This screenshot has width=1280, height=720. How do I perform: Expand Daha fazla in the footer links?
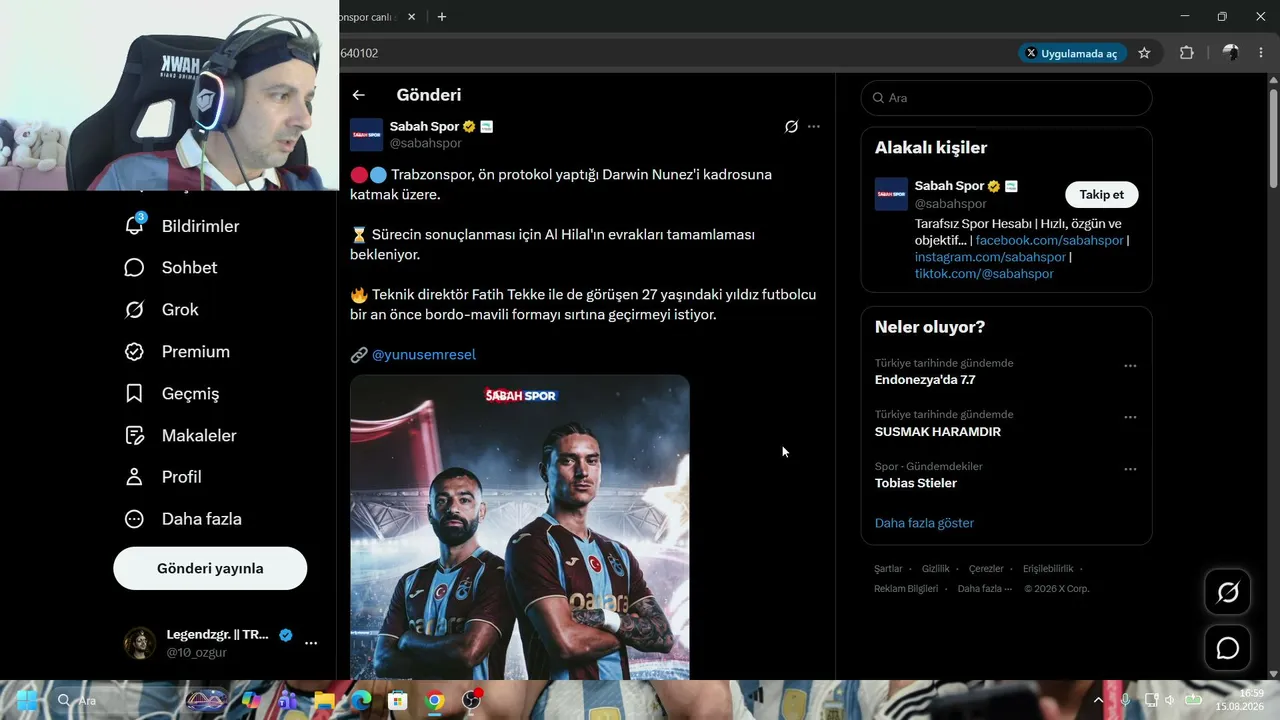click(x=985, y=589)
